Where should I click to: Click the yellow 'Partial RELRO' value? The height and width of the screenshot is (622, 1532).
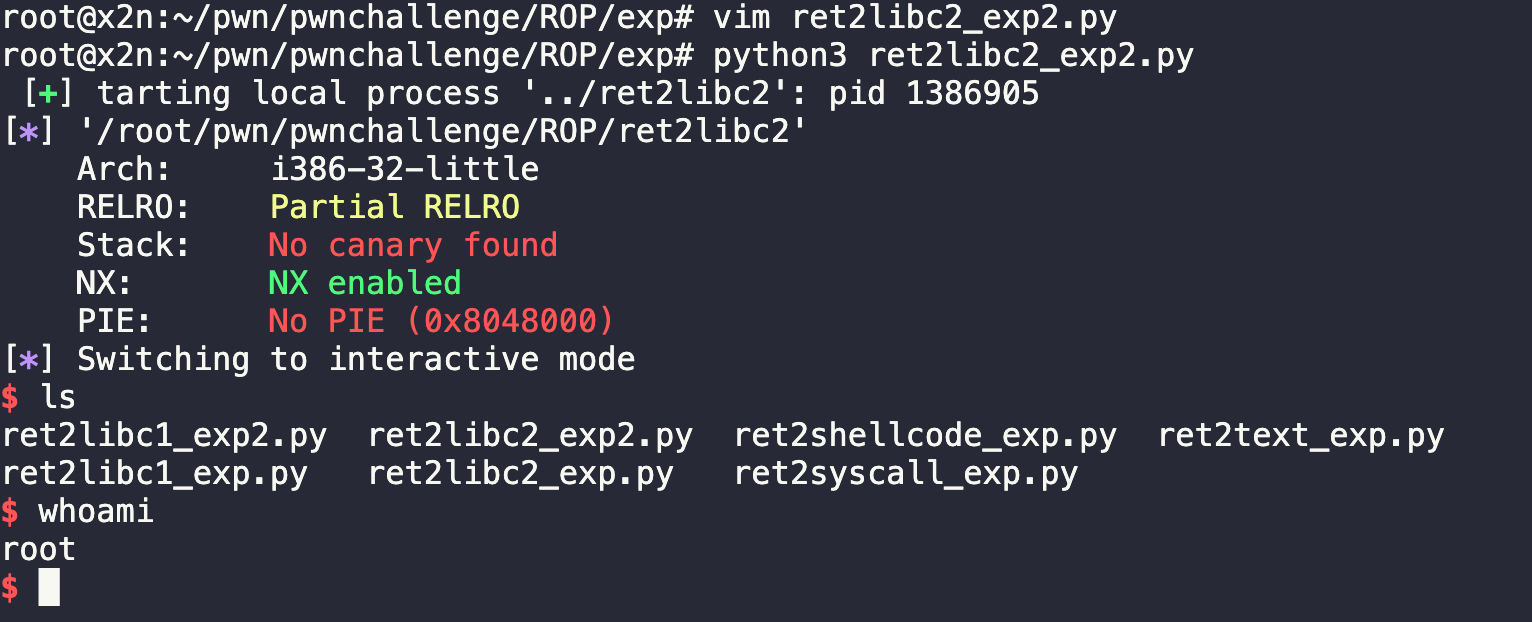click(395, 207)
